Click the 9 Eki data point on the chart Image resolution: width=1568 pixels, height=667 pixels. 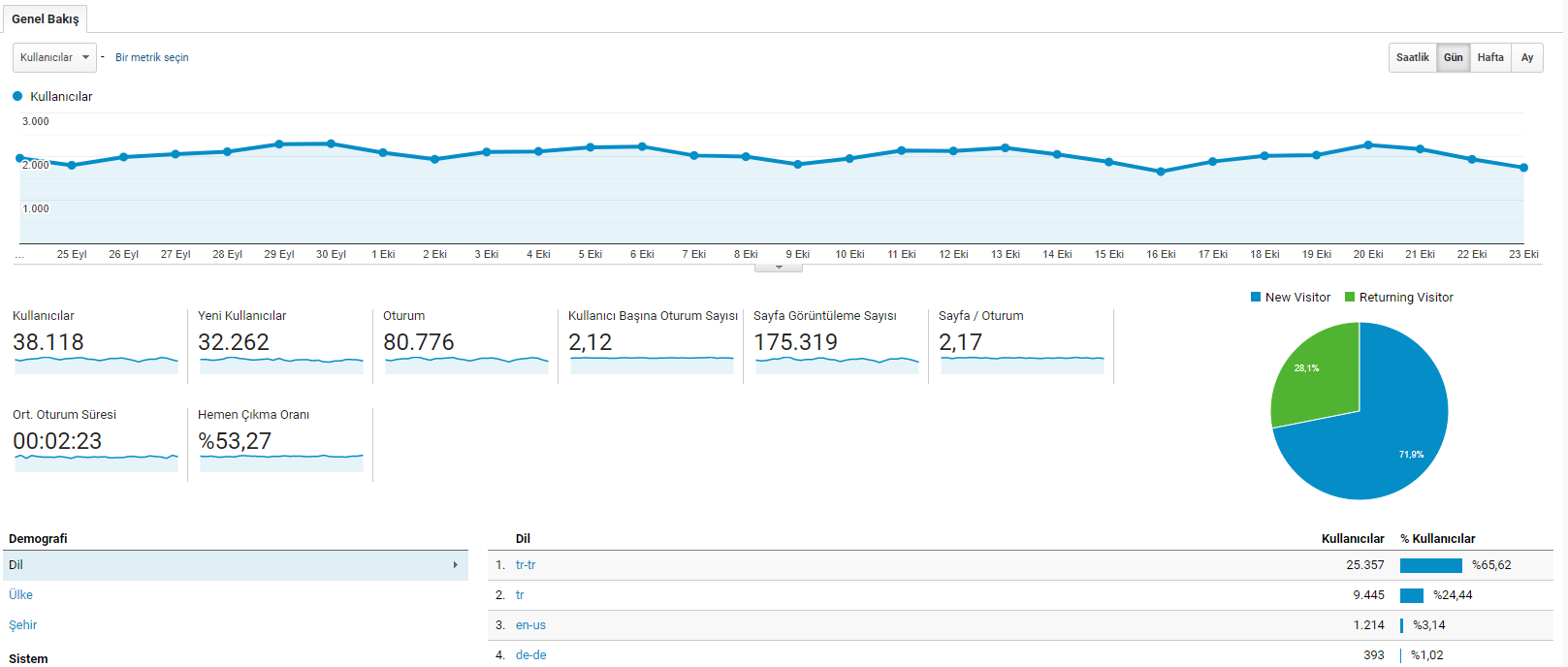tap(798, 165)
